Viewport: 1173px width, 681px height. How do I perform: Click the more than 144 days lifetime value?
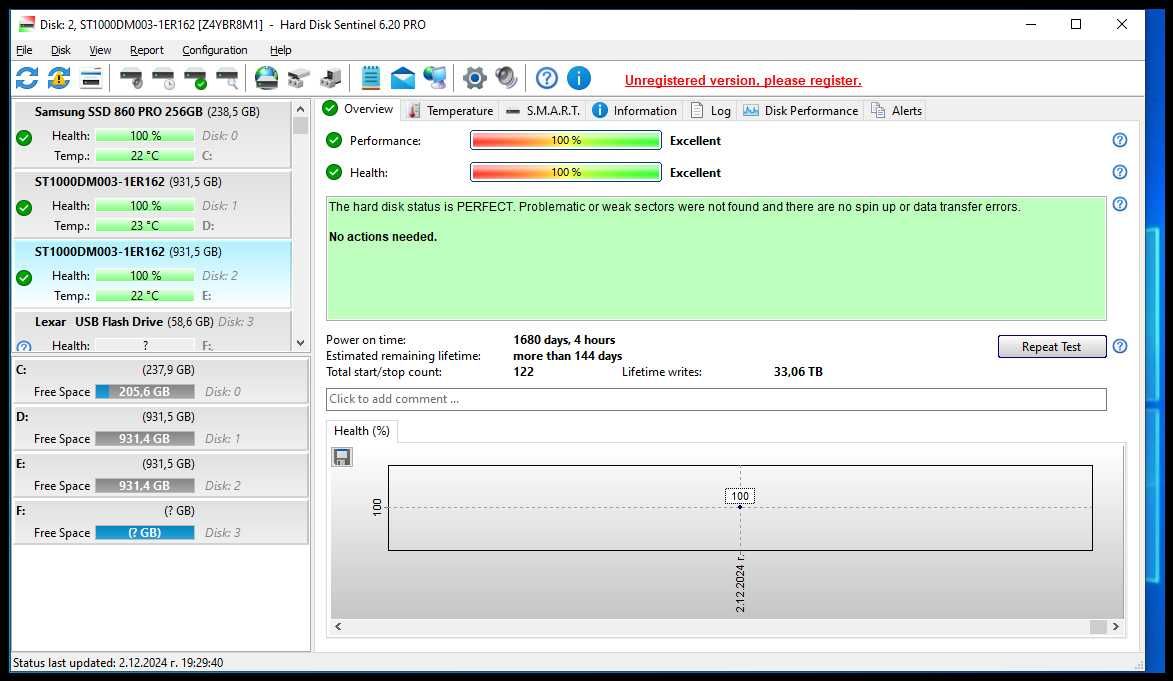[x=568, y=356]
